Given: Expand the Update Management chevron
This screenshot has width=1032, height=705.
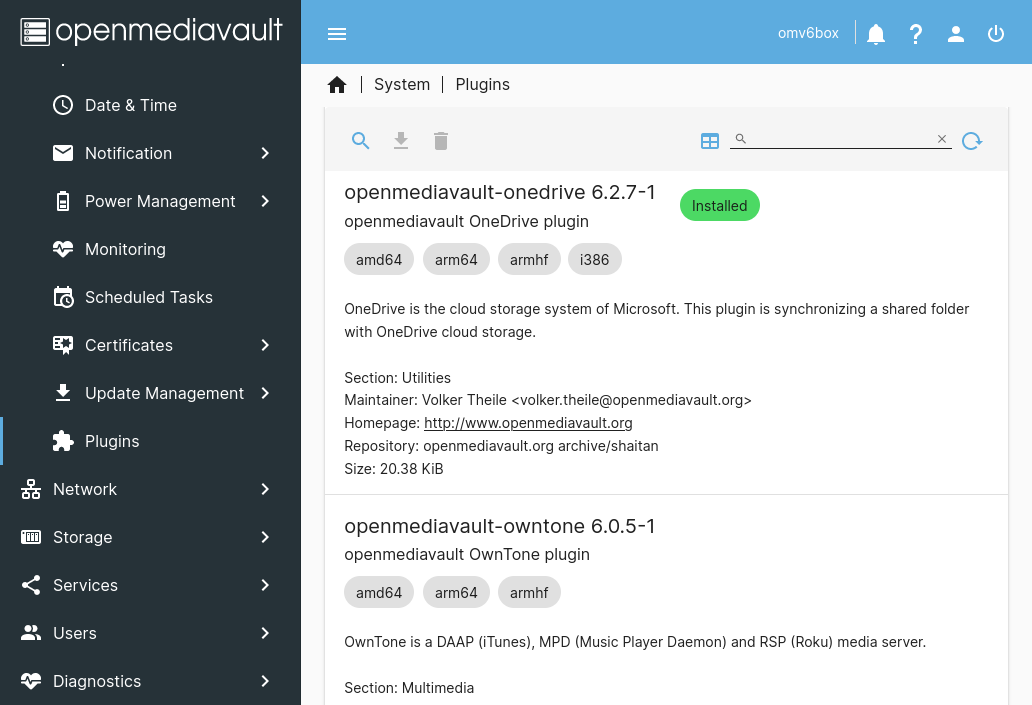Looking at the screenshot, I should tap(265, 393).
